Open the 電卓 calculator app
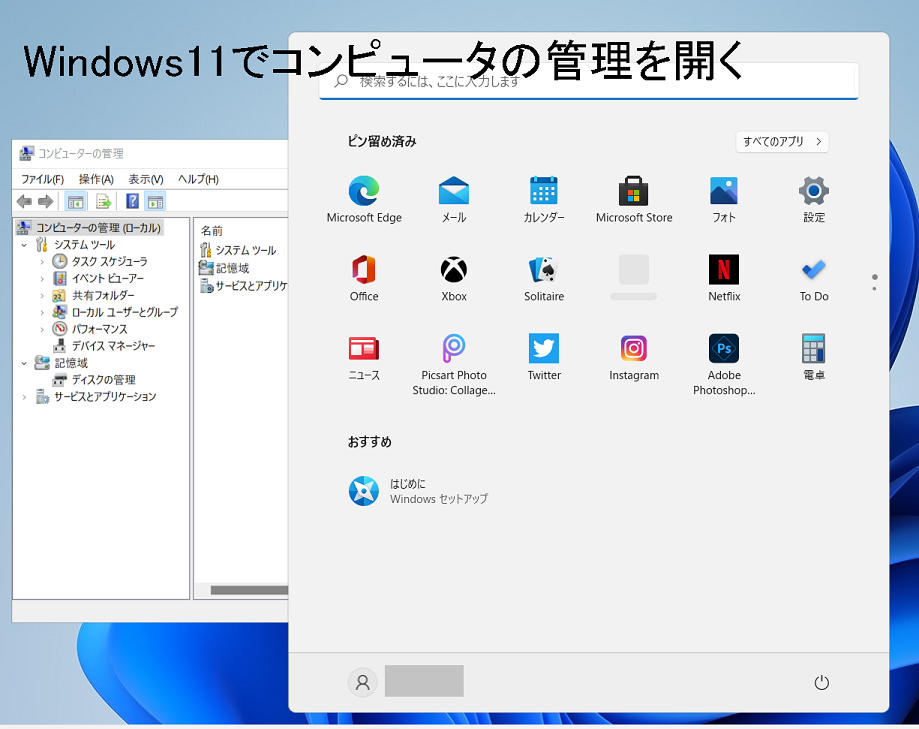The width and height of the screenshot is (919, 729). coord(813,349)
